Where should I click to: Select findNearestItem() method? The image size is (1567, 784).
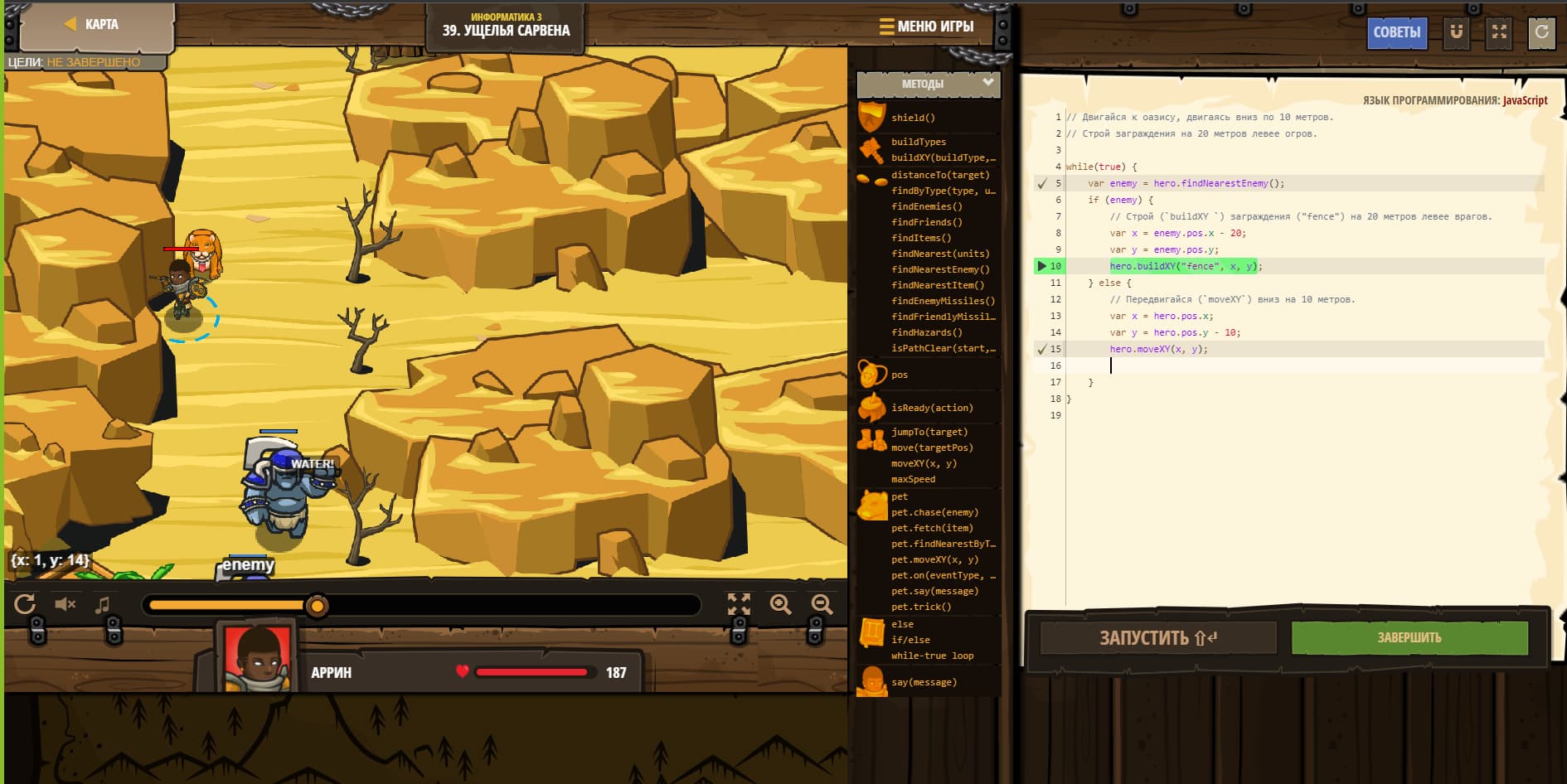(x=938, y=285)
